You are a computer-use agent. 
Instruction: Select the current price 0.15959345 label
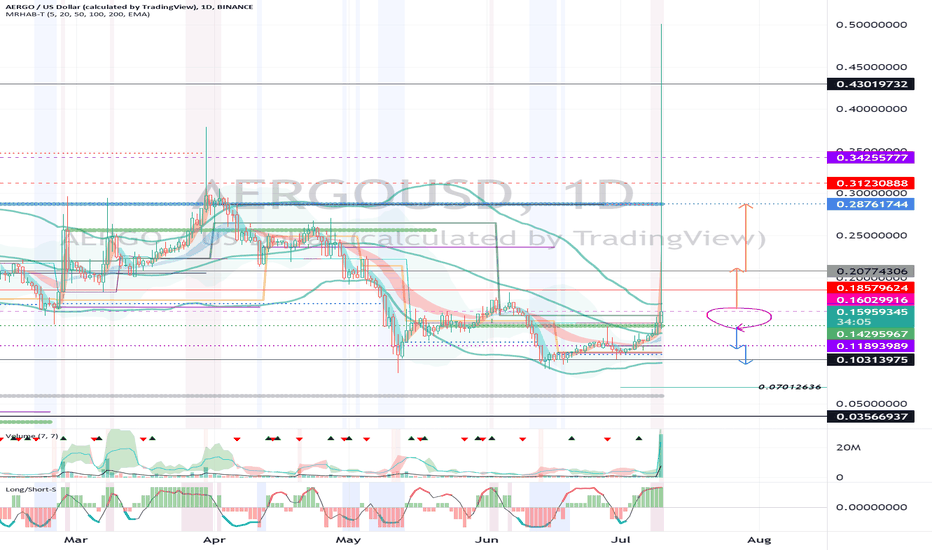(871, 312)
